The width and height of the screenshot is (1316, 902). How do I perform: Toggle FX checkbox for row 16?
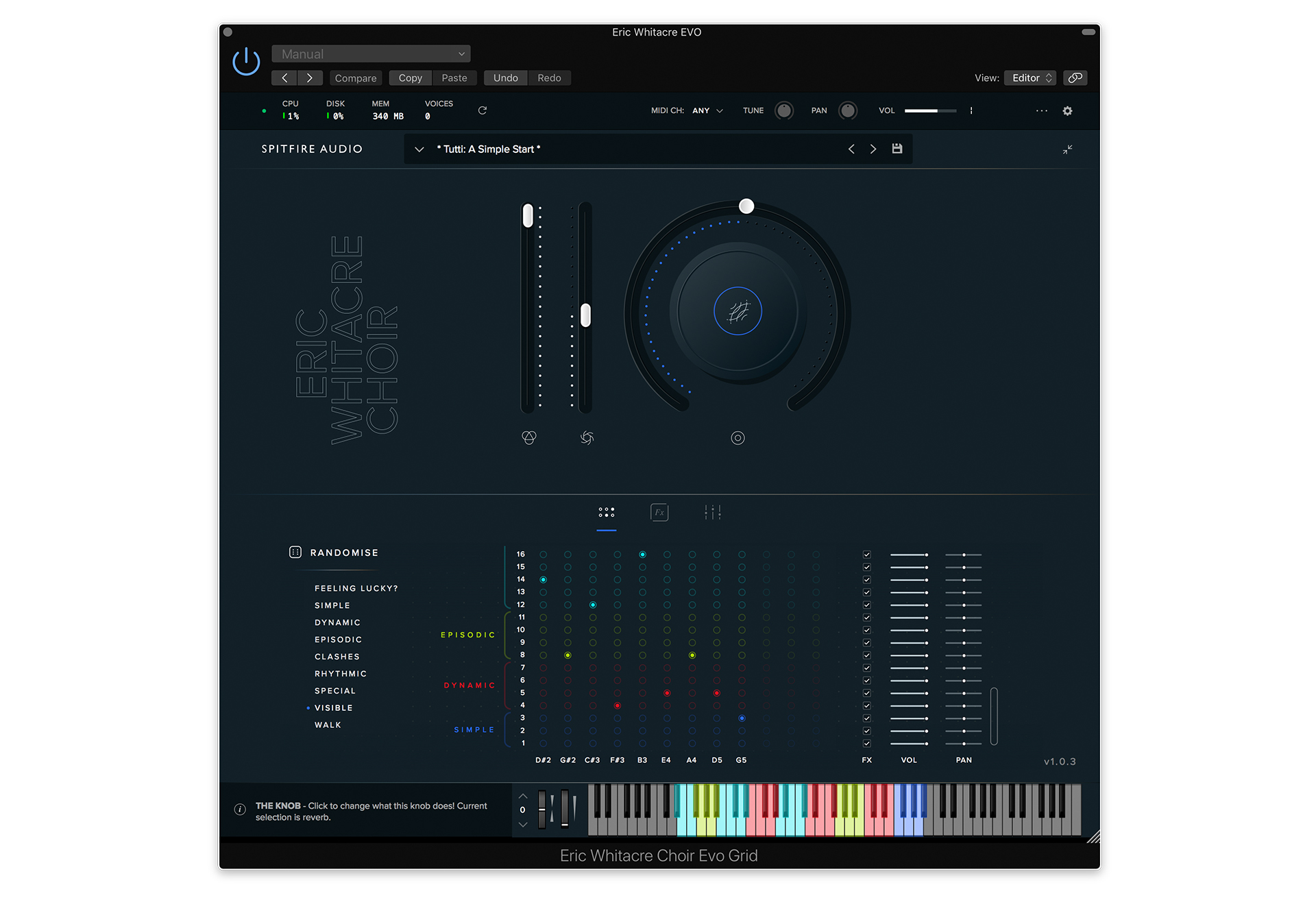pyautogui.click(x=867, y=554)
